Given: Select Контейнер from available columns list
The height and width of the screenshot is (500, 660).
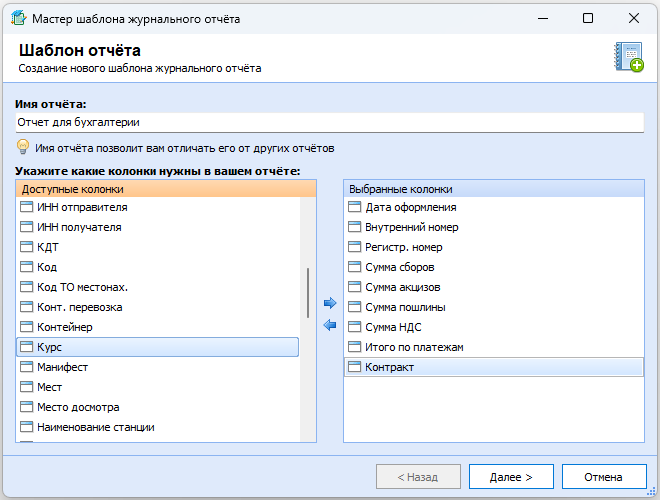Looking at the screenshot, I should (x=64, y=327).
